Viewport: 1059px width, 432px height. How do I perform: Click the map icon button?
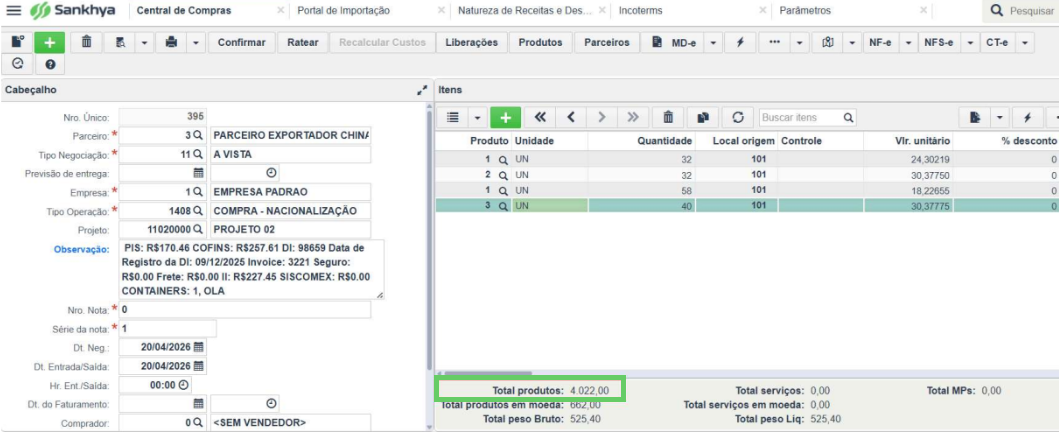point(827,43)
